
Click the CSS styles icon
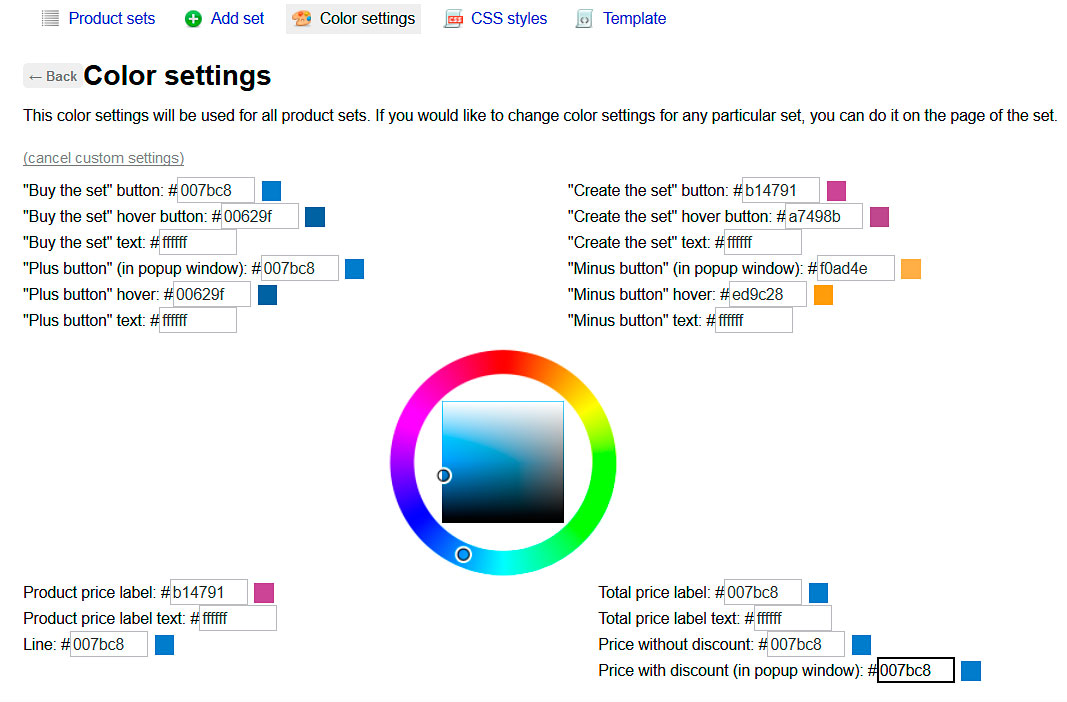(454, 19)
